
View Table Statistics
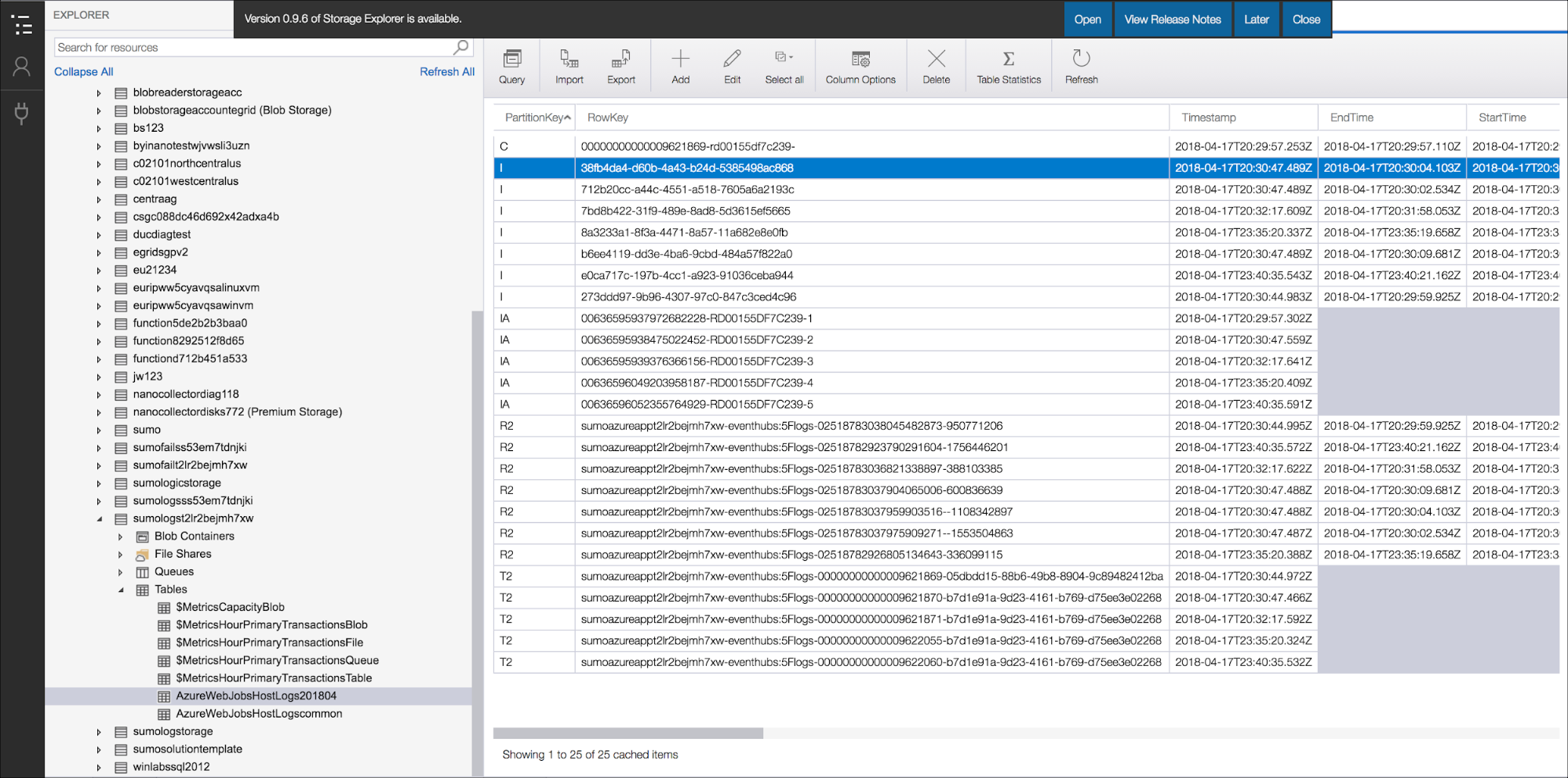[1008, 65]
